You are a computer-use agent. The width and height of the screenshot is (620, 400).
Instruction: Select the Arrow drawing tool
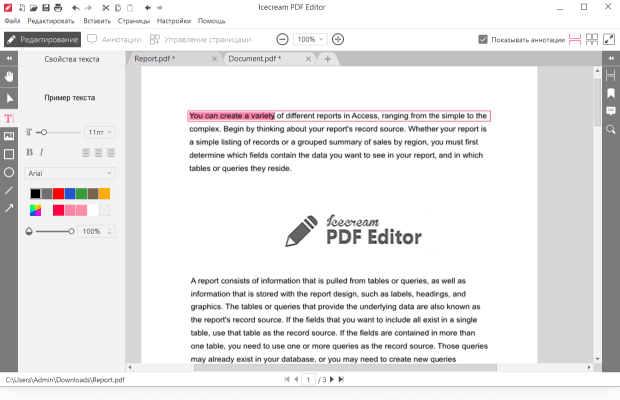(x=9, y=208)
